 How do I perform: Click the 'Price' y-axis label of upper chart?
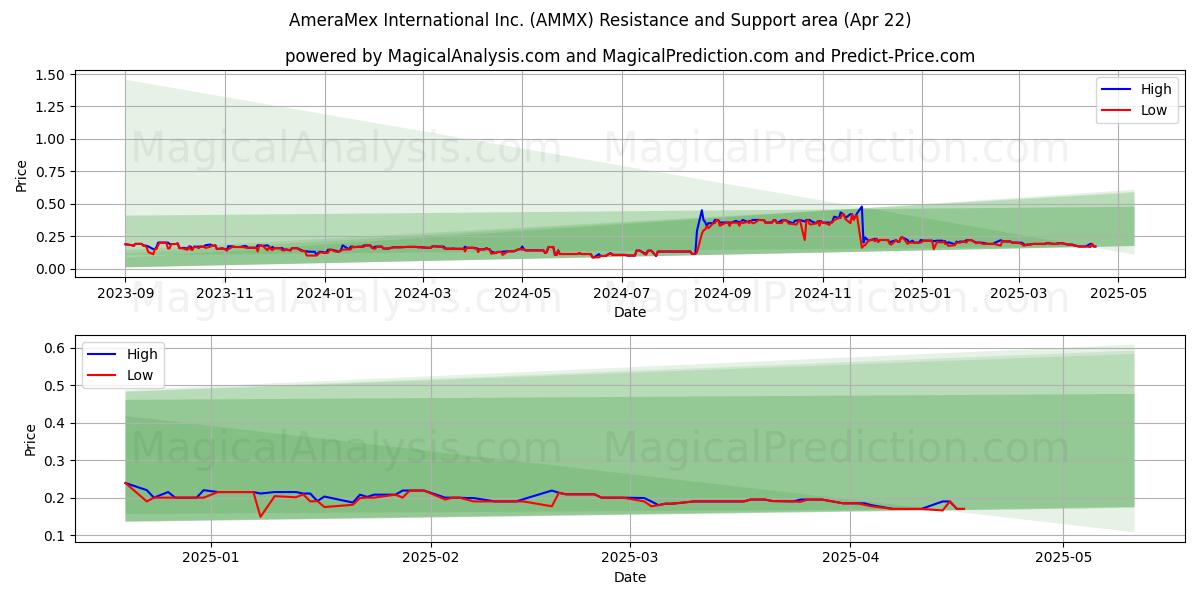pos(22,176)
